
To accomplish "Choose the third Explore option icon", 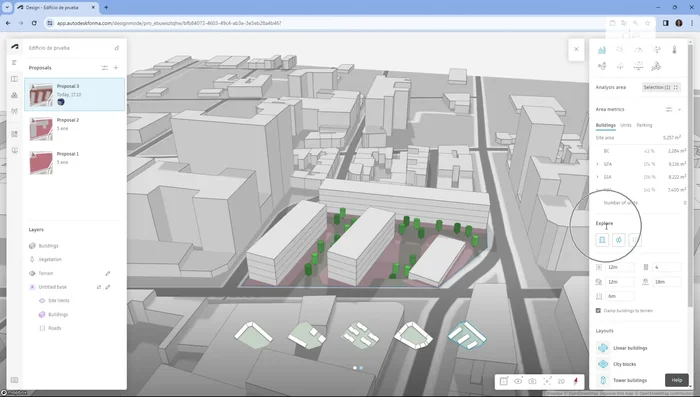I will coord(635,240).
